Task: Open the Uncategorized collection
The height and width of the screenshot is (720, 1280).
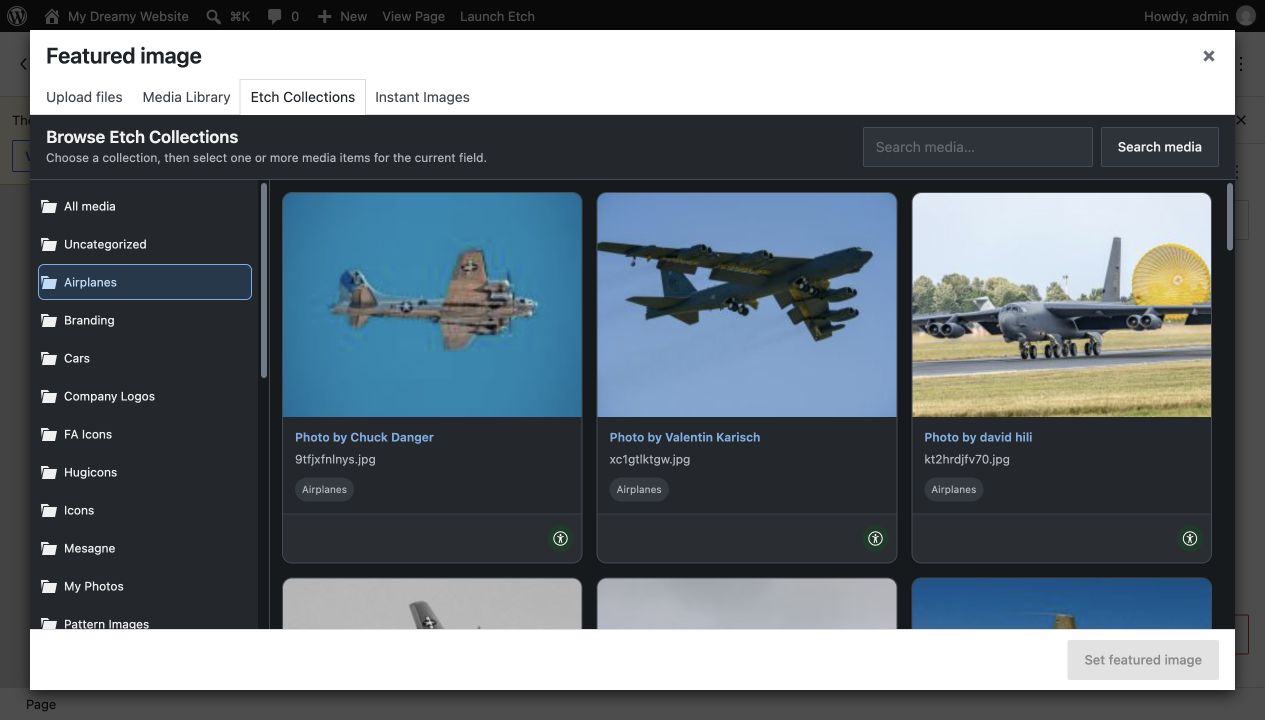Action: tap(145, 244)
